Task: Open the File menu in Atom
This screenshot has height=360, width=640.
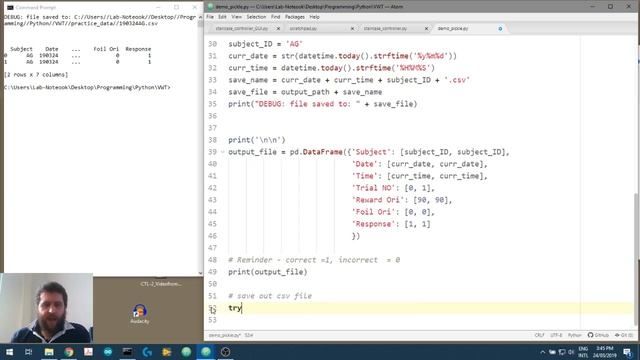Action: tap(210, 17)
